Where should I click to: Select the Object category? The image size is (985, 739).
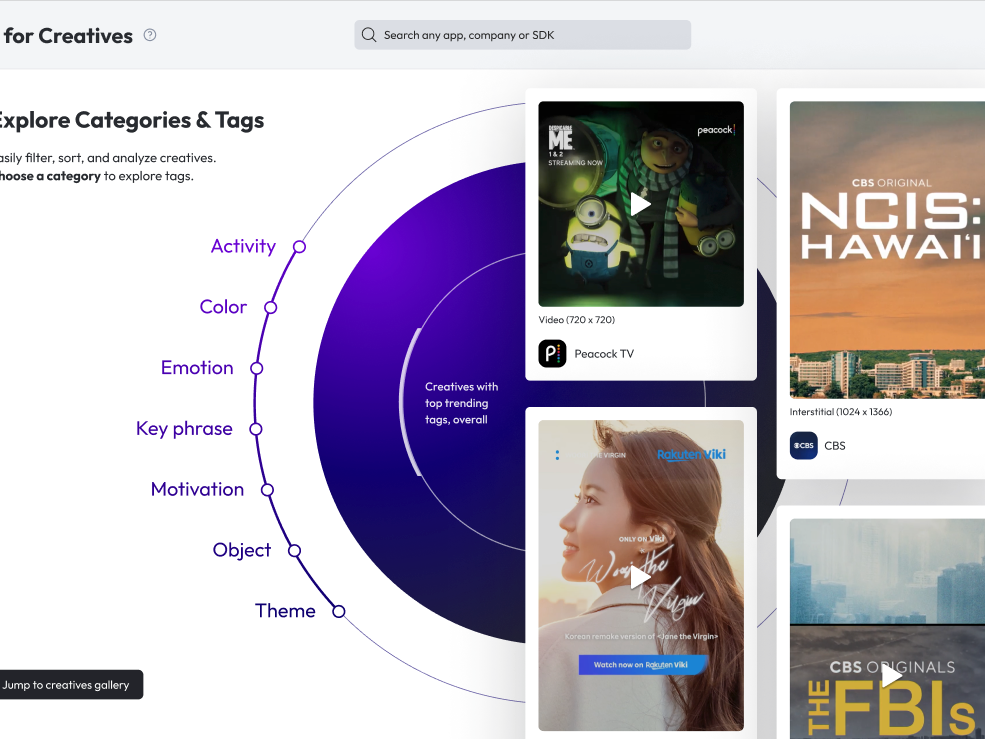pos(242,550)
